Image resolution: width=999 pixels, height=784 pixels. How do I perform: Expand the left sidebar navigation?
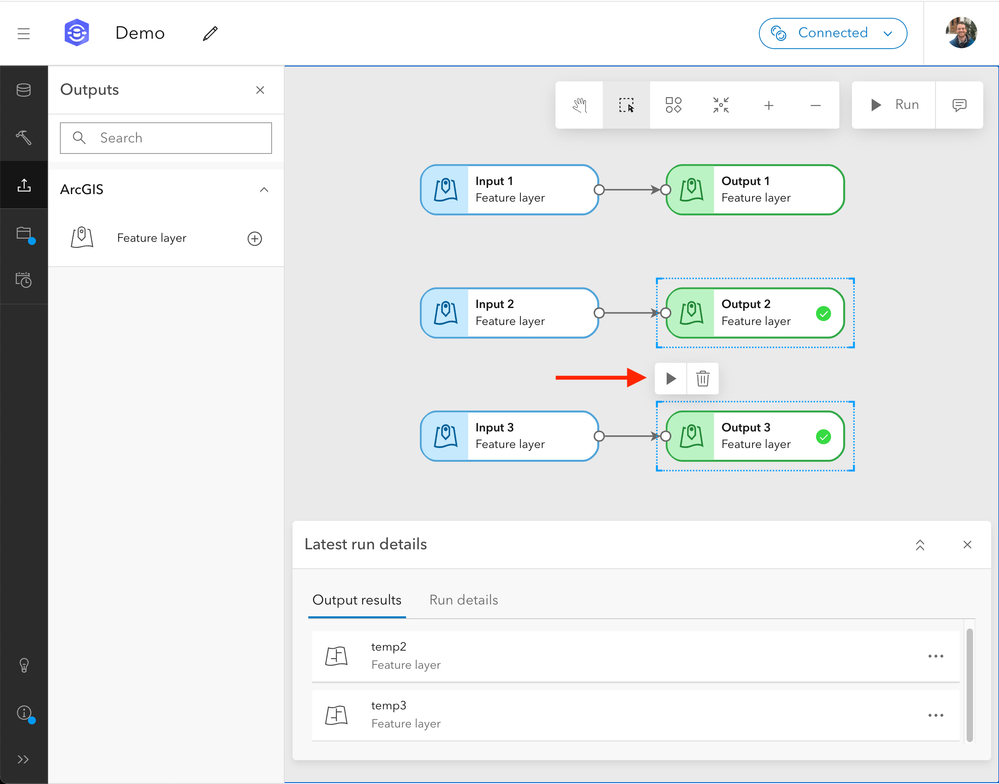point(24,759)
